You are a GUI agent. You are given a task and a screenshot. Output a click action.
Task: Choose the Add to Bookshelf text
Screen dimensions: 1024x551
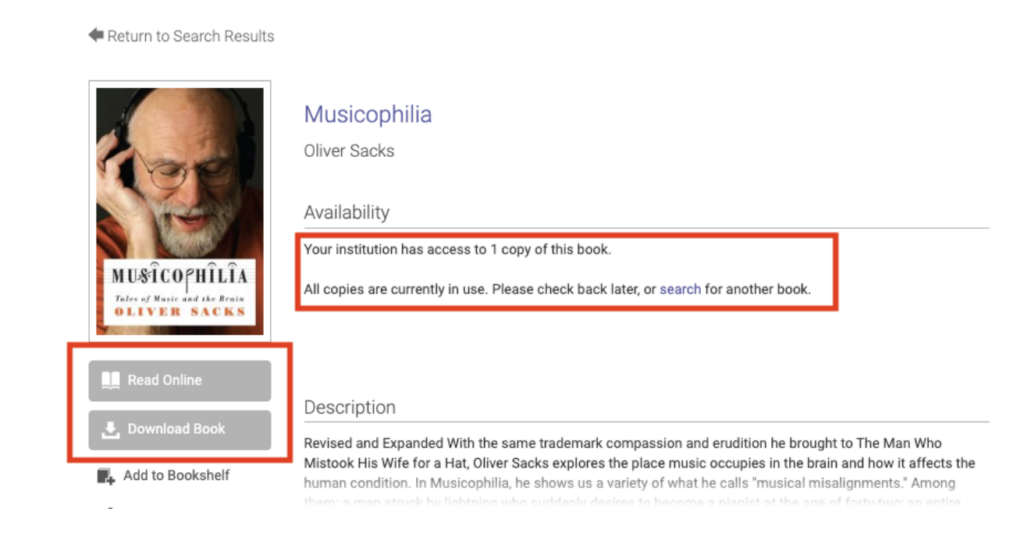click(x=176, y=475)
